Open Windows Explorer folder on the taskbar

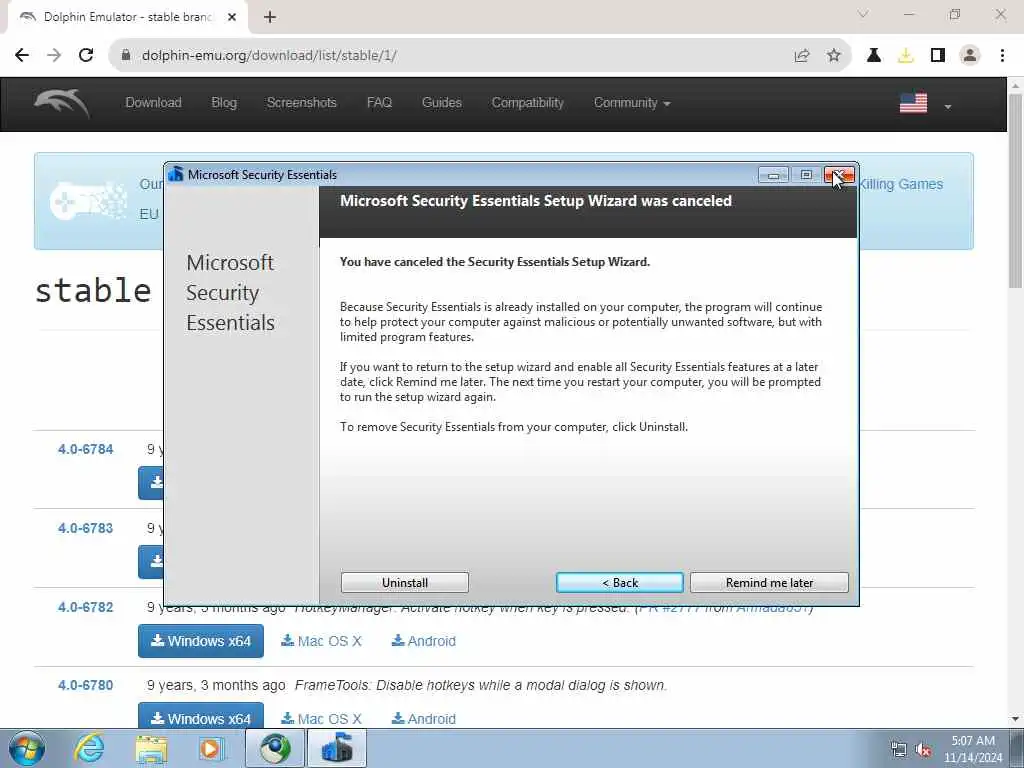click(x=152, y=748)
